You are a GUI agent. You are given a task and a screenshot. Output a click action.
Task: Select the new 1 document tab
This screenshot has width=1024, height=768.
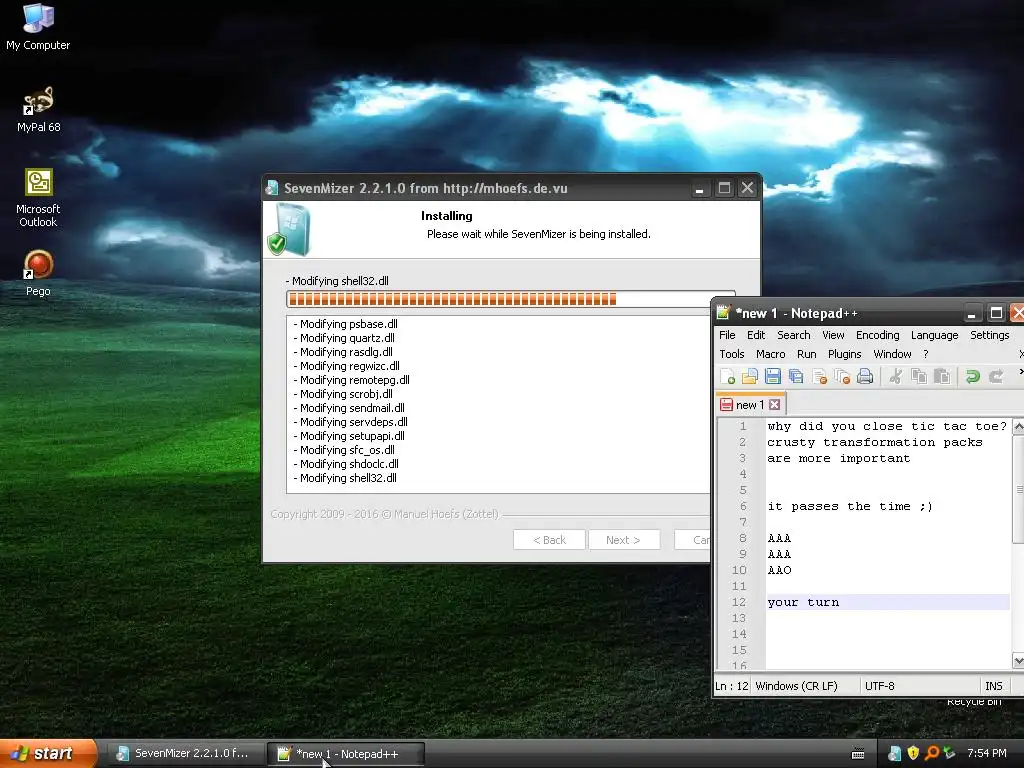pyautogui.click(x=750, y=405)
